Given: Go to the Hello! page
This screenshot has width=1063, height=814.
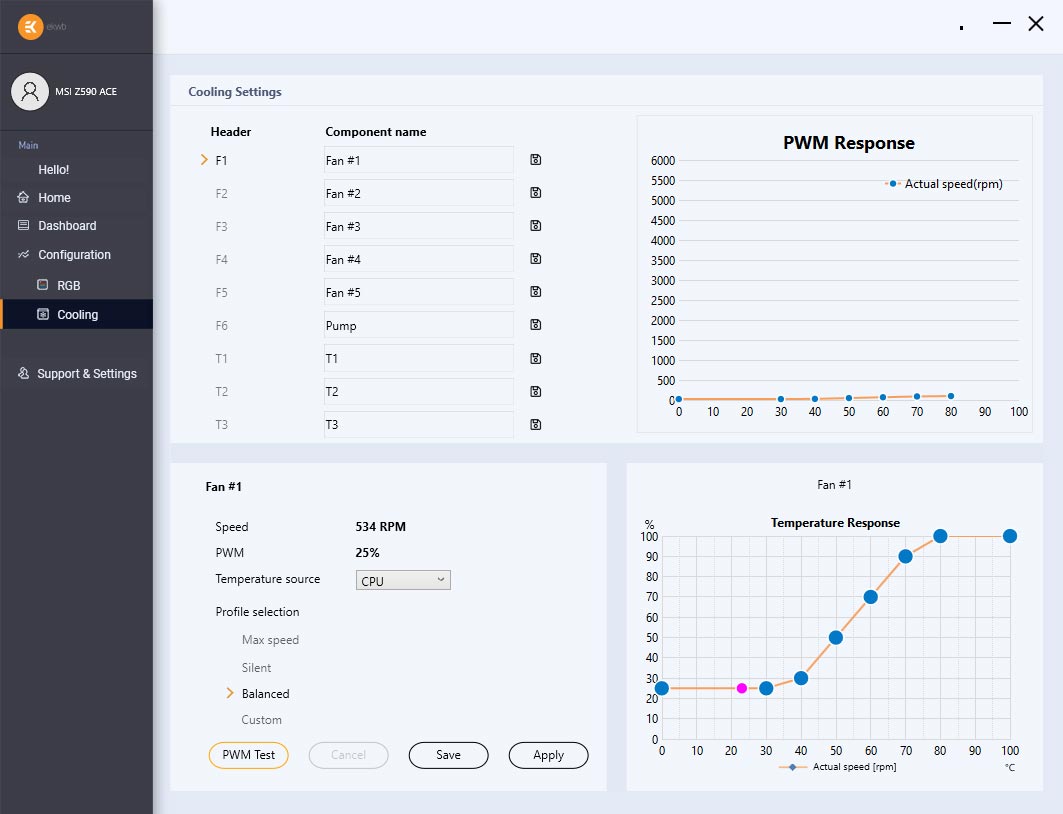Looking at the screenshot, I should click(x=54, y=169).
